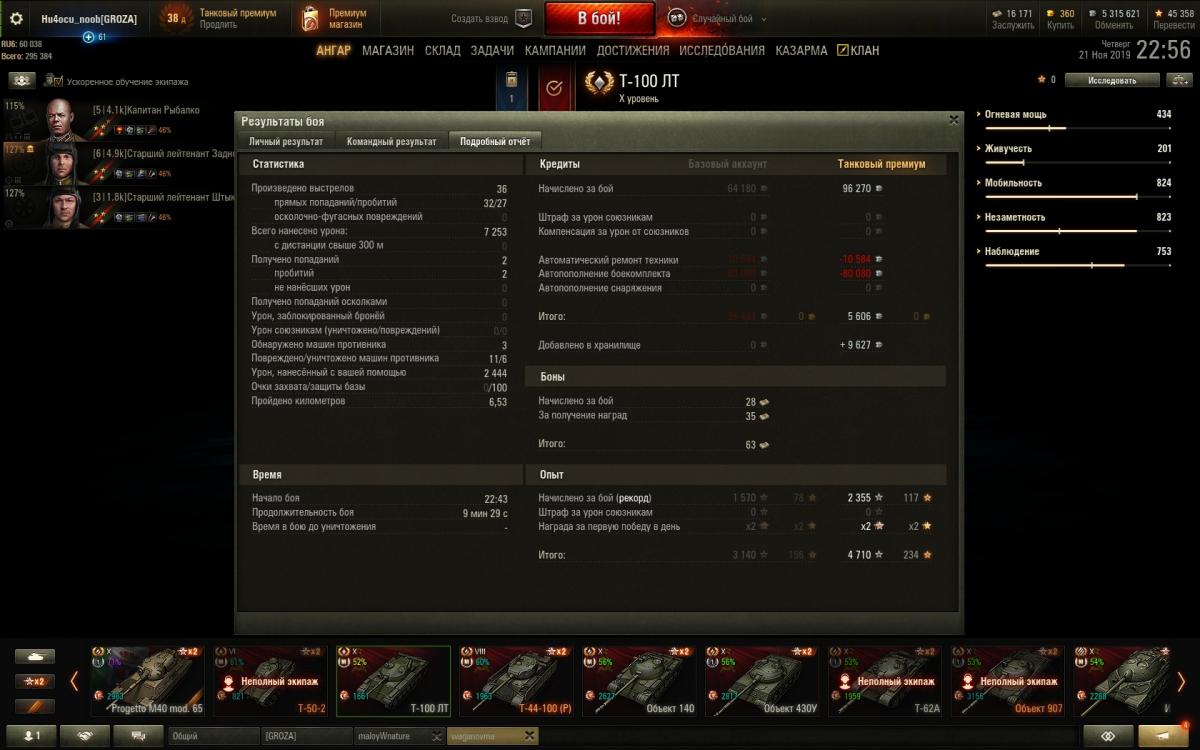Click the personal reserves icon above tank name
This screenshot has height=750, width=1200.
[512, 88]
